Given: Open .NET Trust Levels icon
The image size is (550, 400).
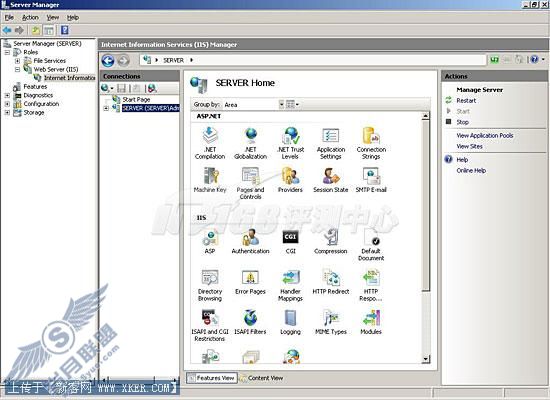Looking at the screenshot, I should pyautogui.click(x=290, y=143).
